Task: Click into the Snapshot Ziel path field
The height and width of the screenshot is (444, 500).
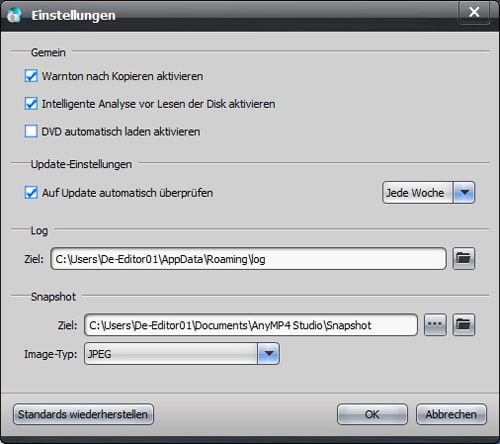Action: pos(251,325)
